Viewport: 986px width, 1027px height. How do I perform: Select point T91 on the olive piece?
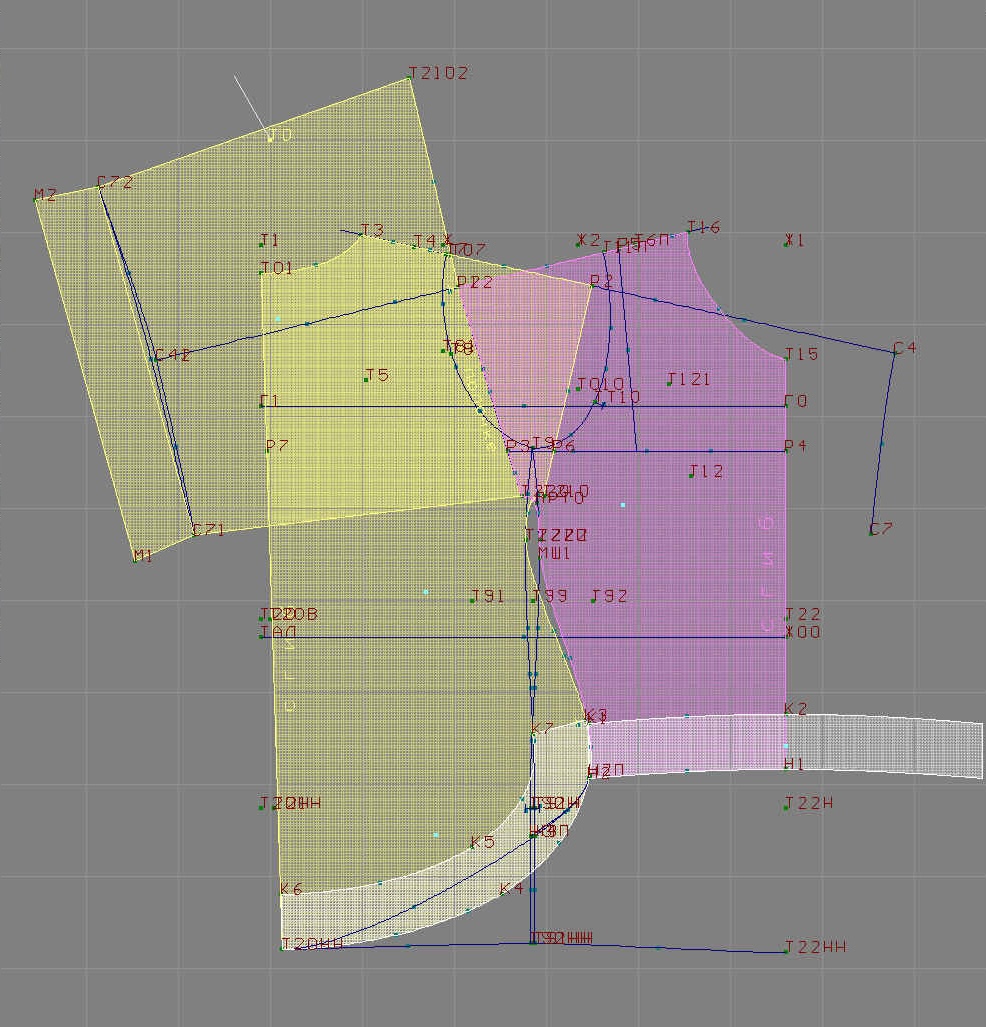(473, 600)
